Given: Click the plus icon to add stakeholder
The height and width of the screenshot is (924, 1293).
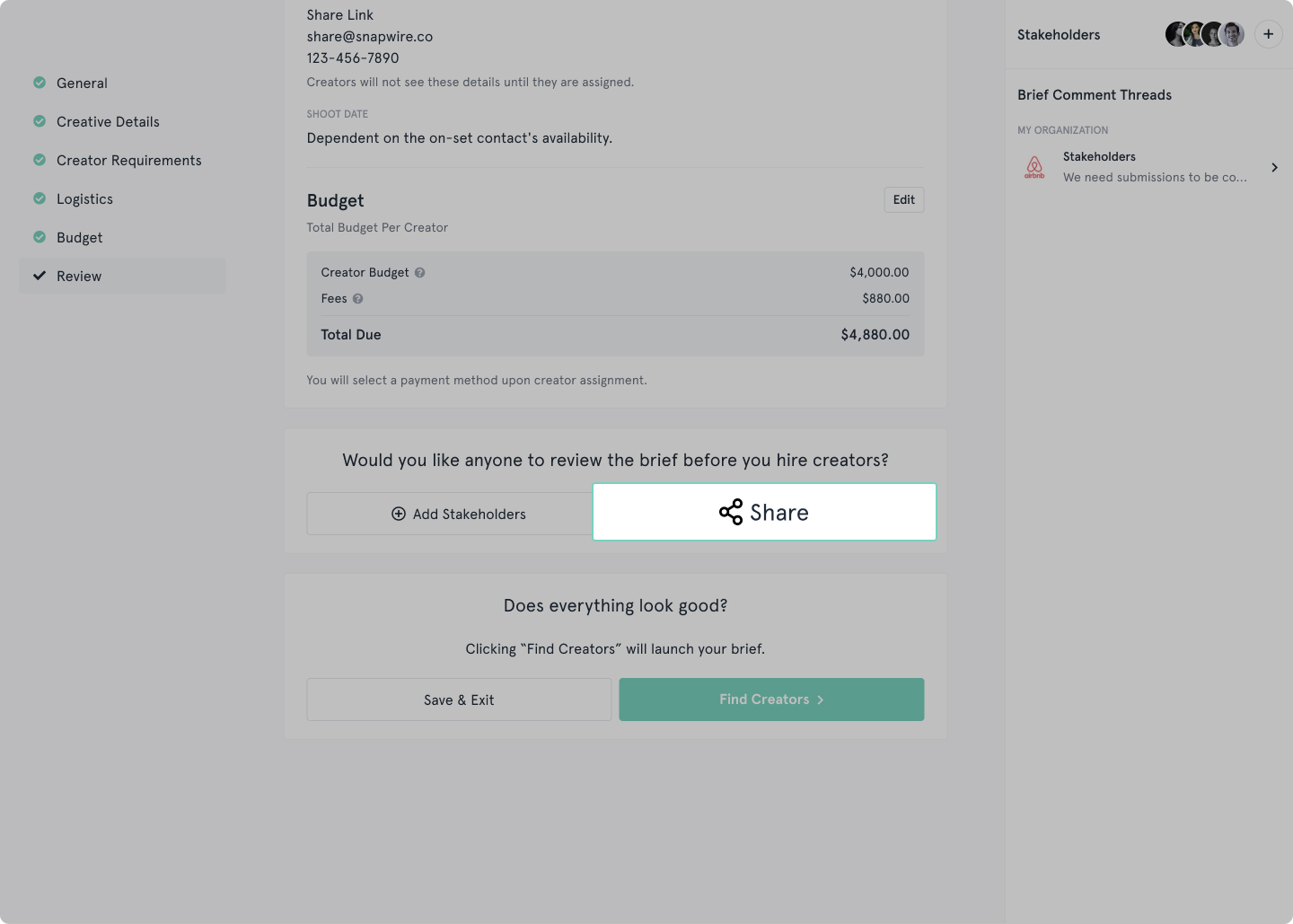Looking at the screenshot, I should 1268,34.
